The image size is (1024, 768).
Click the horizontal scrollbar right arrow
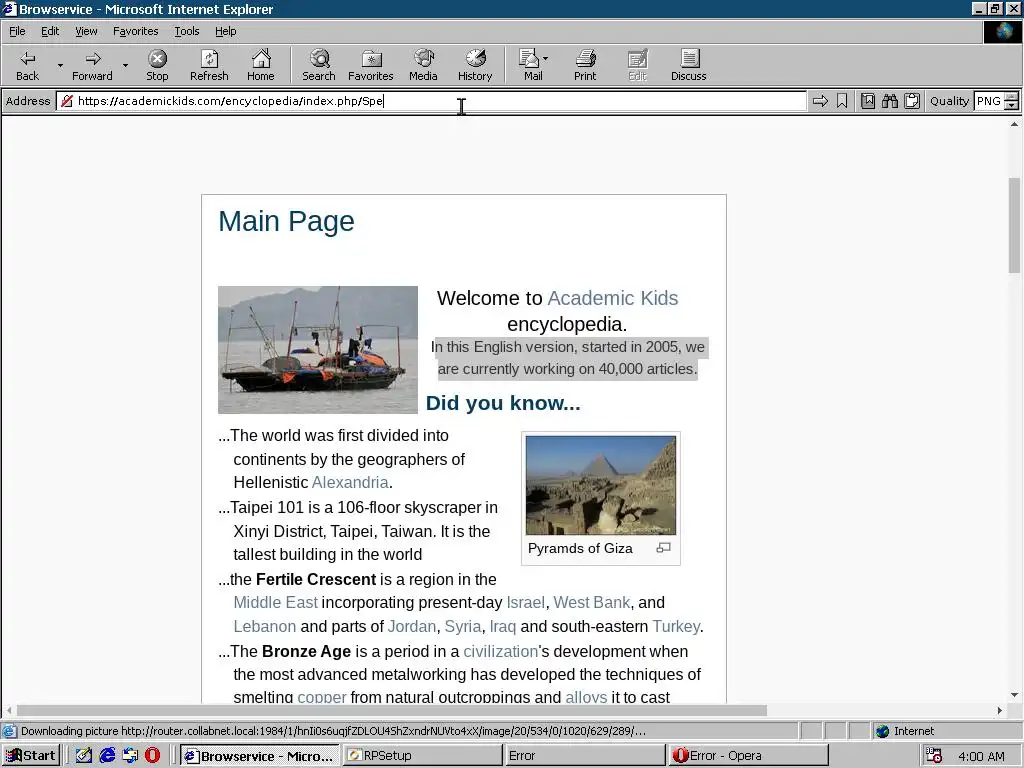(1000, 710)
